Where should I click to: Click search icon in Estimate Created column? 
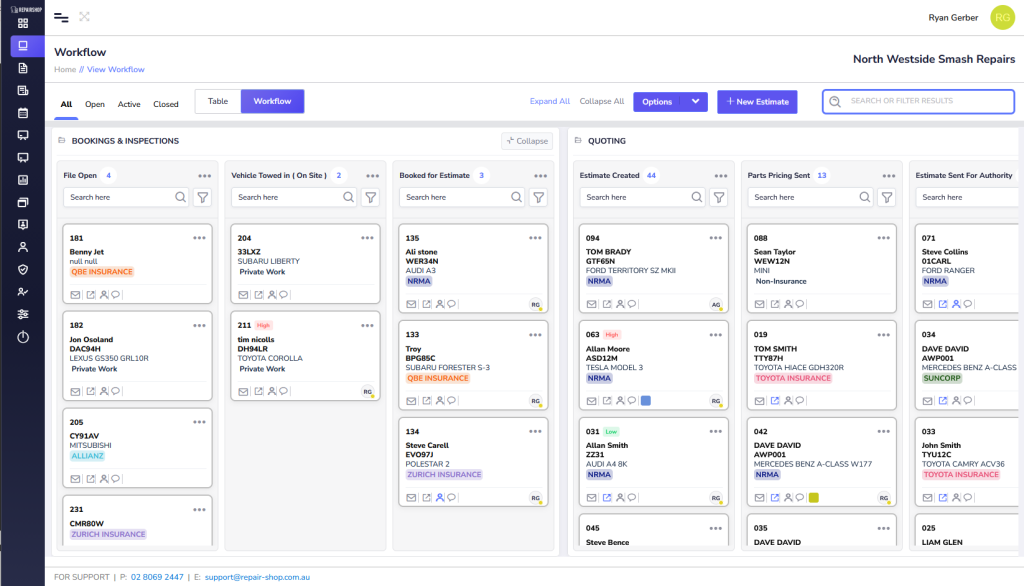pos(697,197)
